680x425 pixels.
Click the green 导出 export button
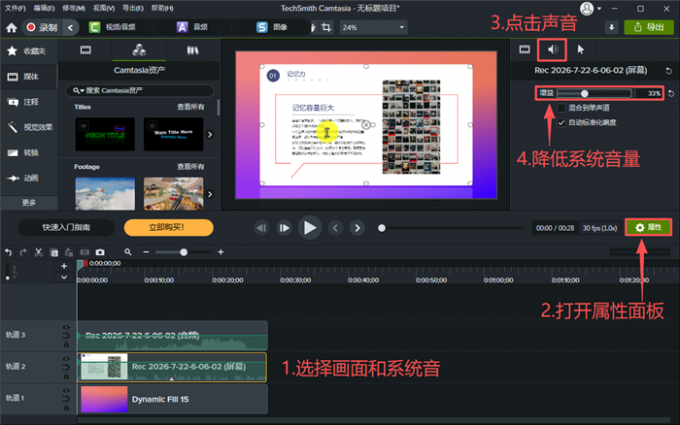pyautogui.click(x=649, y=27)
